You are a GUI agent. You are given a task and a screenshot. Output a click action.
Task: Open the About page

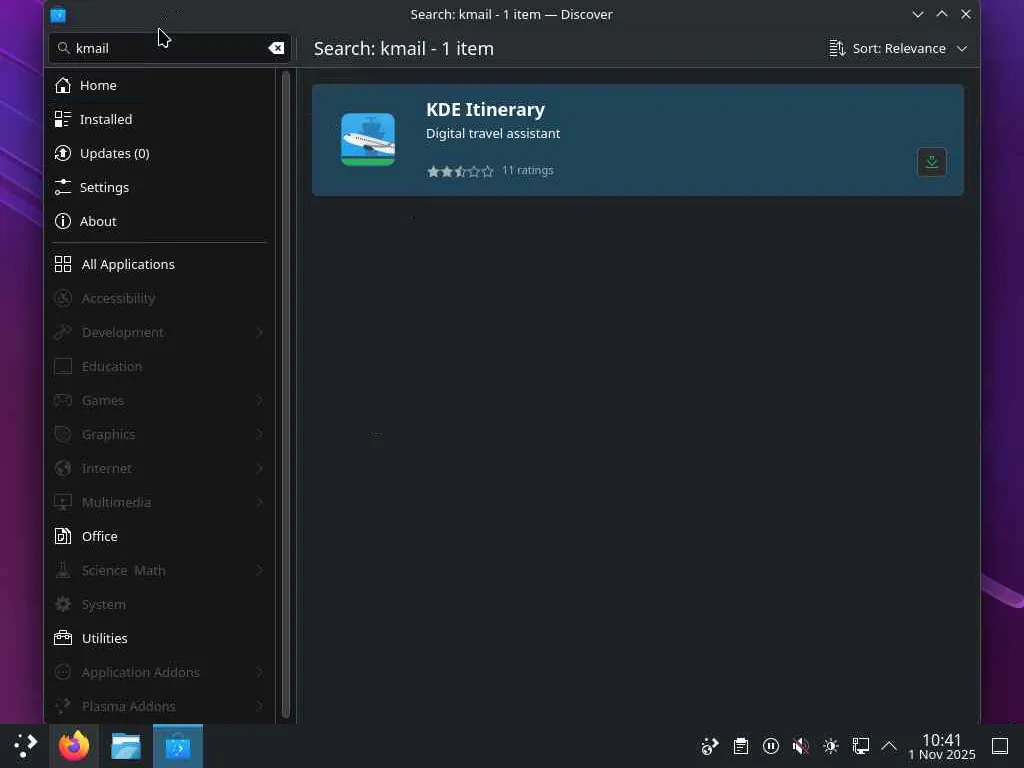pyautogui.click(x=159, y=221)
